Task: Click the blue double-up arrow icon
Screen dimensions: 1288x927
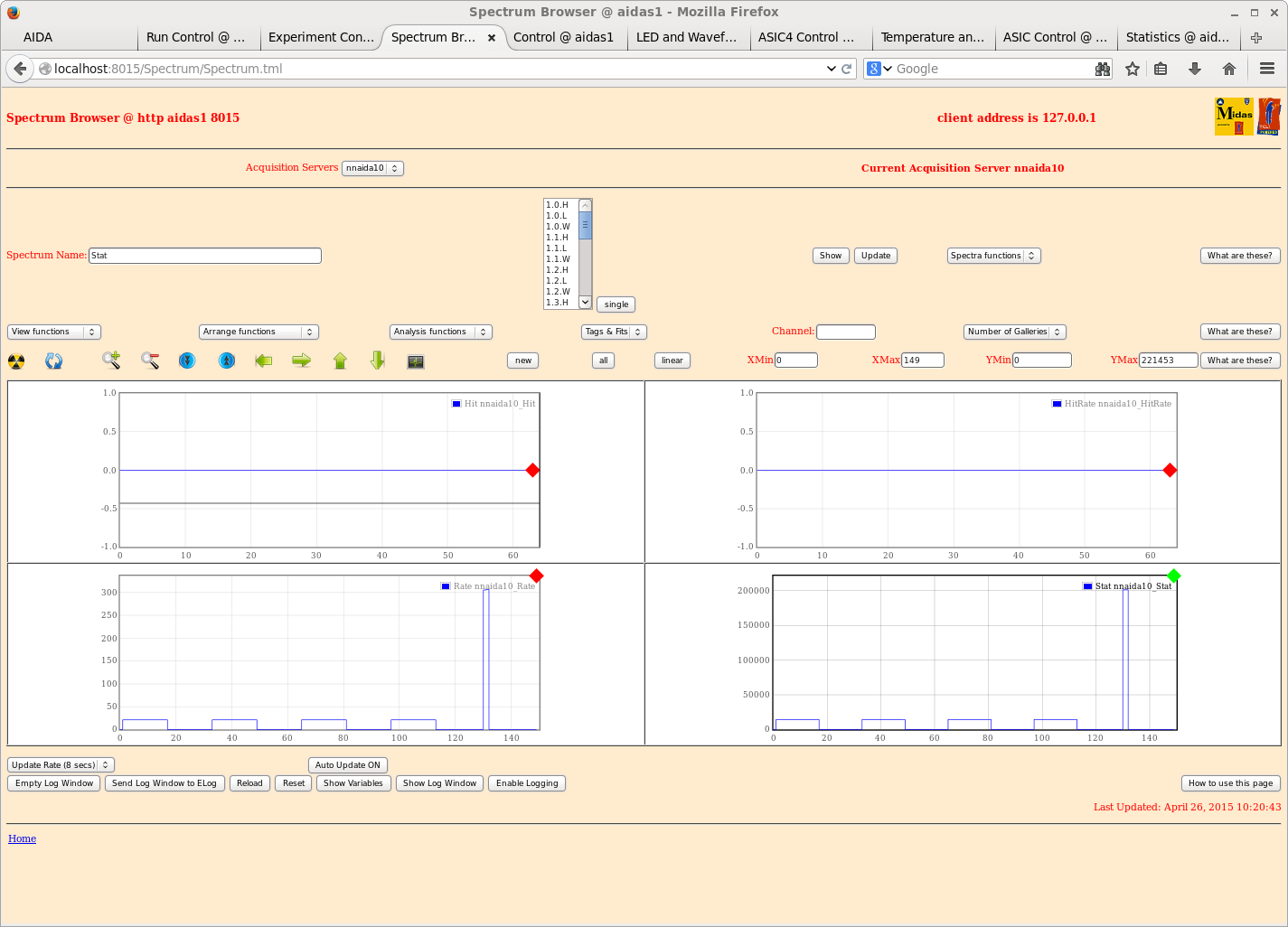Action: tap(227, 360)
